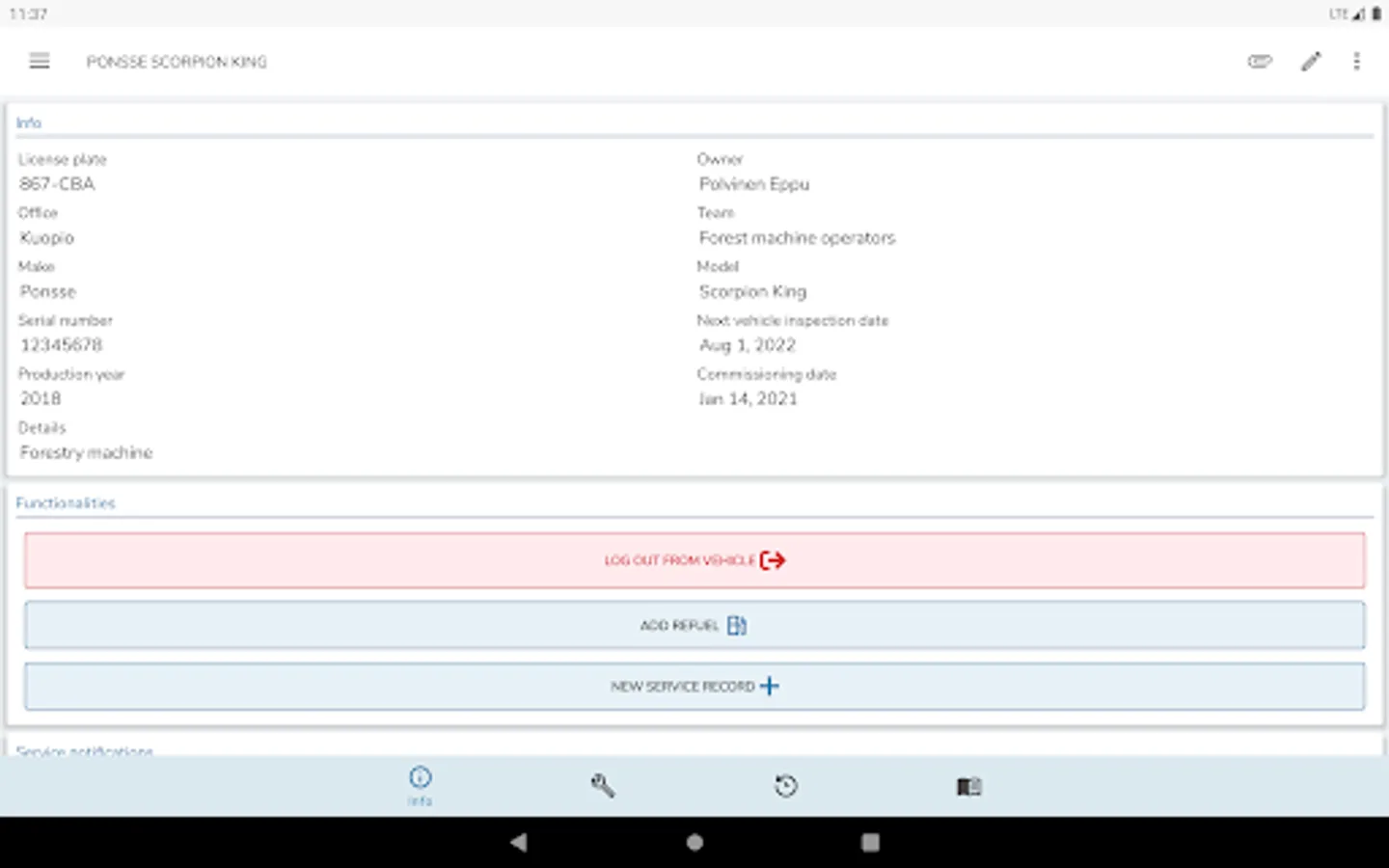Select production year 2018
Screen dimensions: 1389x868
(41, 398)
